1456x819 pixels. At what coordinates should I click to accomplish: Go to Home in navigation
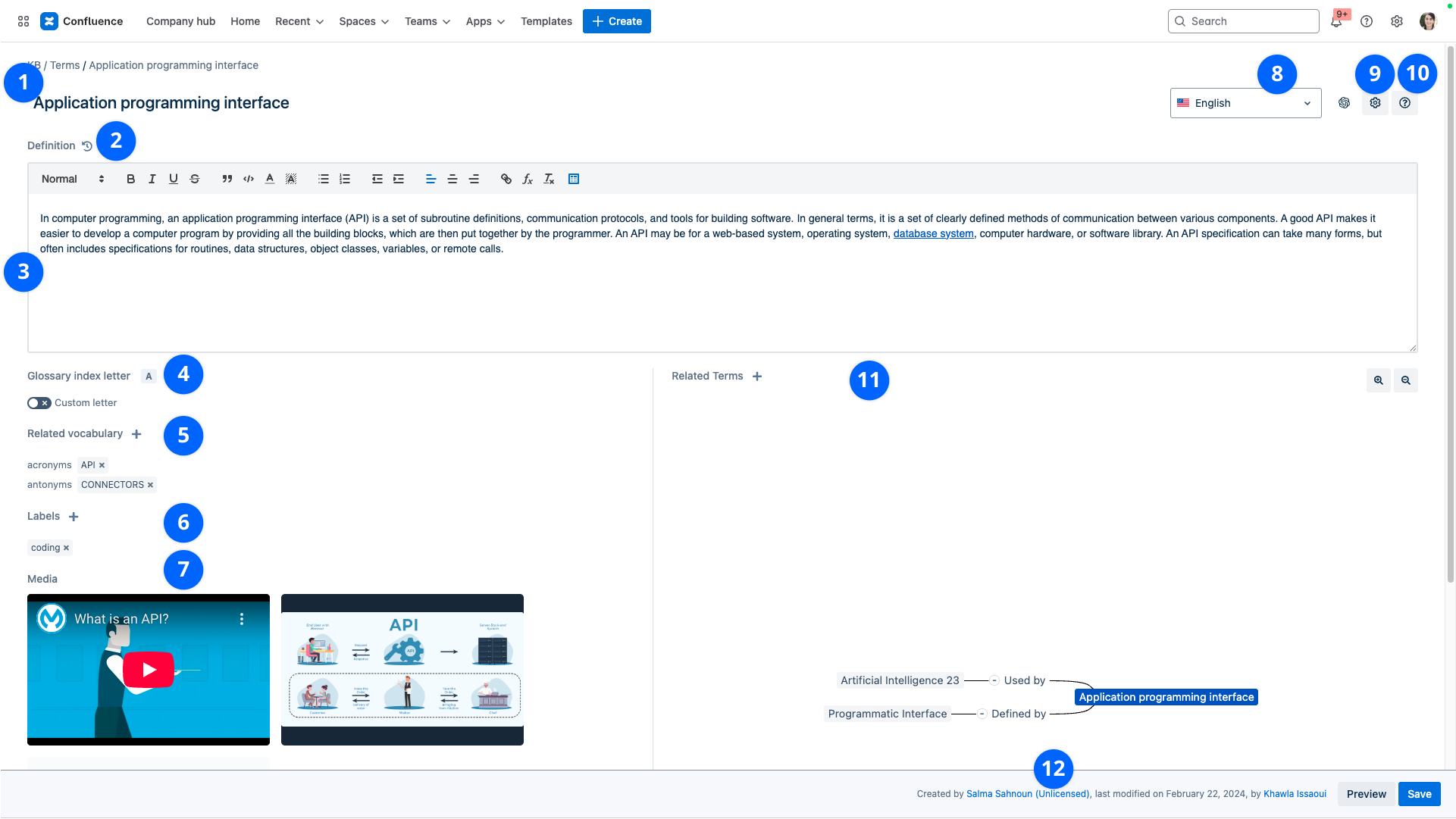pos(245,21)
